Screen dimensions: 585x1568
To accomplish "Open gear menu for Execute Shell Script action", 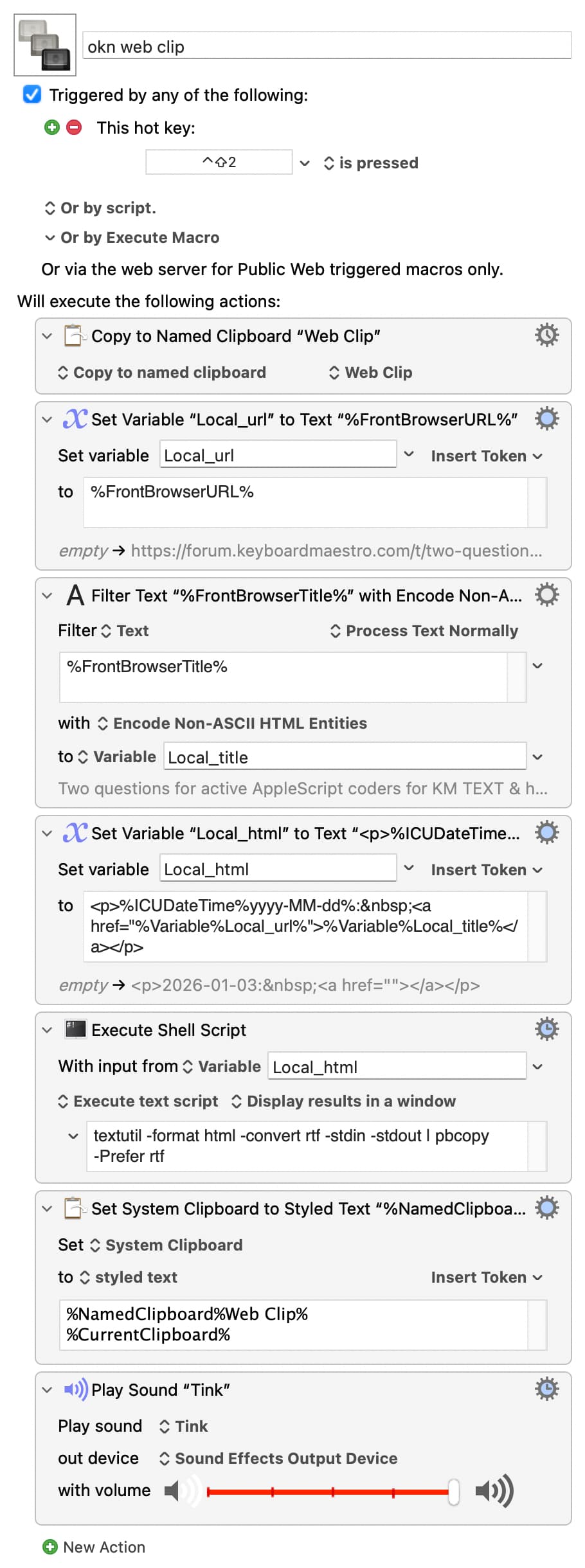I will point(546,1029).
